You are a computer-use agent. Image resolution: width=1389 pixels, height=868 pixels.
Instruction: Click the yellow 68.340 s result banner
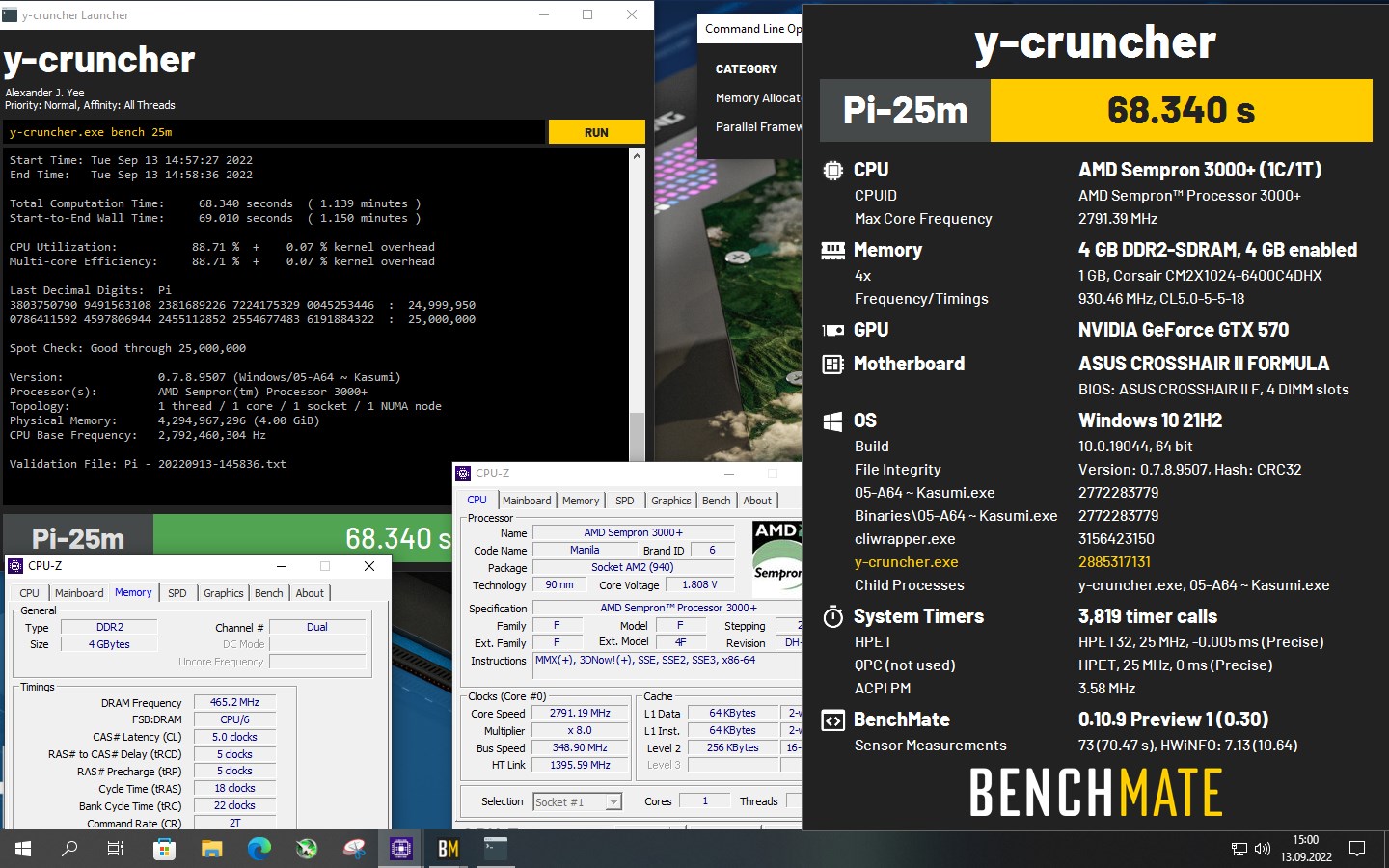pyautogui.click(x=1181, y=111)
